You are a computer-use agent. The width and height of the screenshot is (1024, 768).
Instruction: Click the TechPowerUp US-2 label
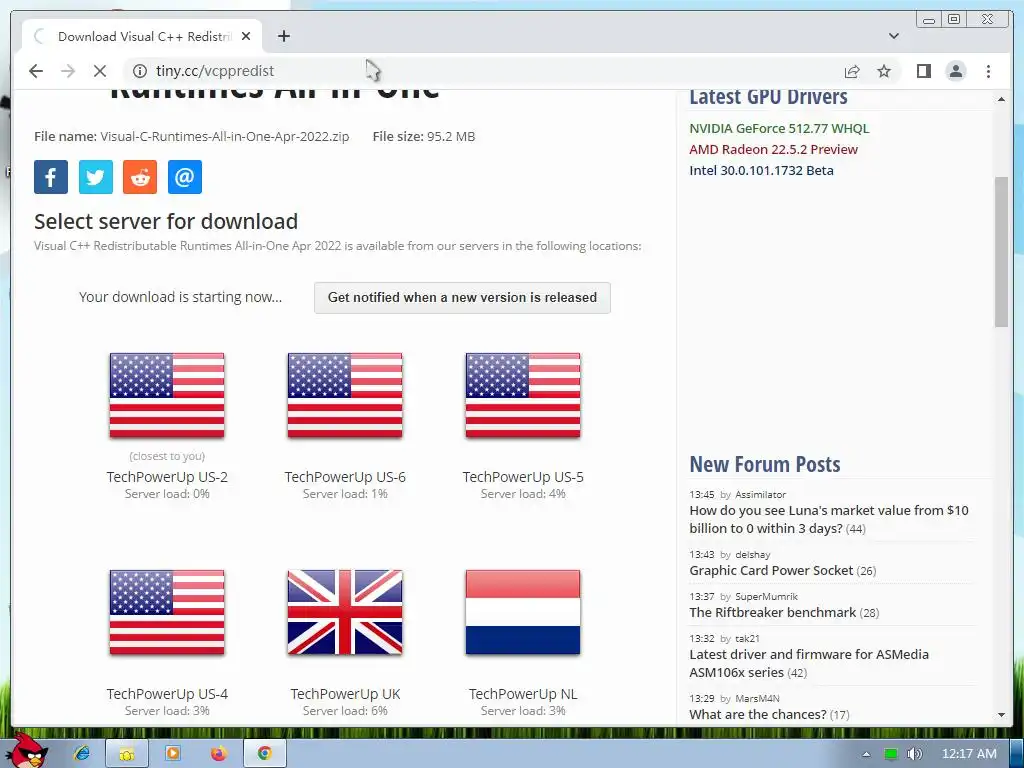click(167, 477)
